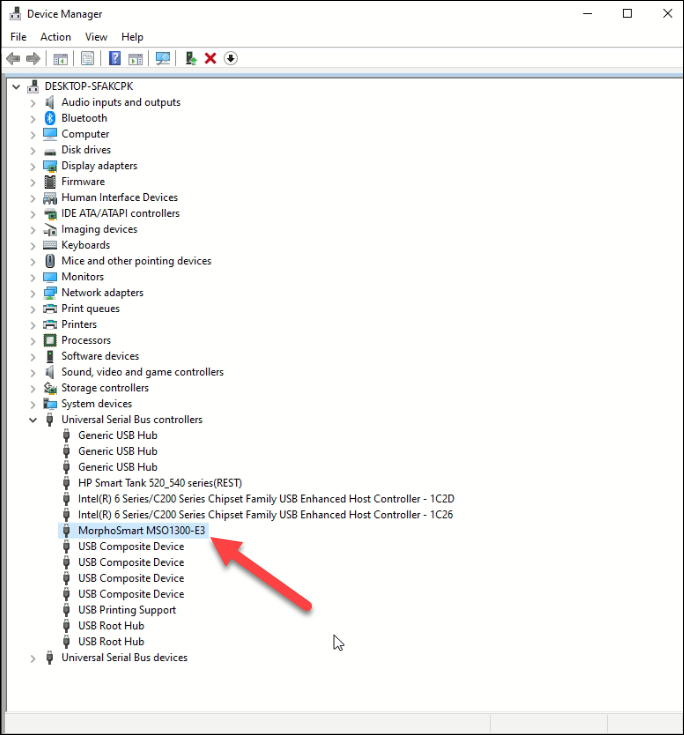Select the Bluetooth label
Screen dimensions: 684x735
(x=84, y=118)
